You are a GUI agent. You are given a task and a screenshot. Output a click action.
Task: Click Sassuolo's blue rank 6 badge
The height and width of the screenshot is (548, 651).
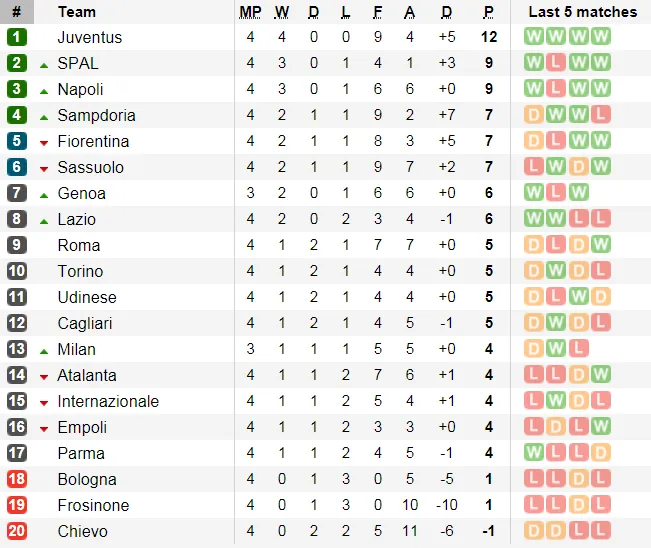tap(16, 167)
